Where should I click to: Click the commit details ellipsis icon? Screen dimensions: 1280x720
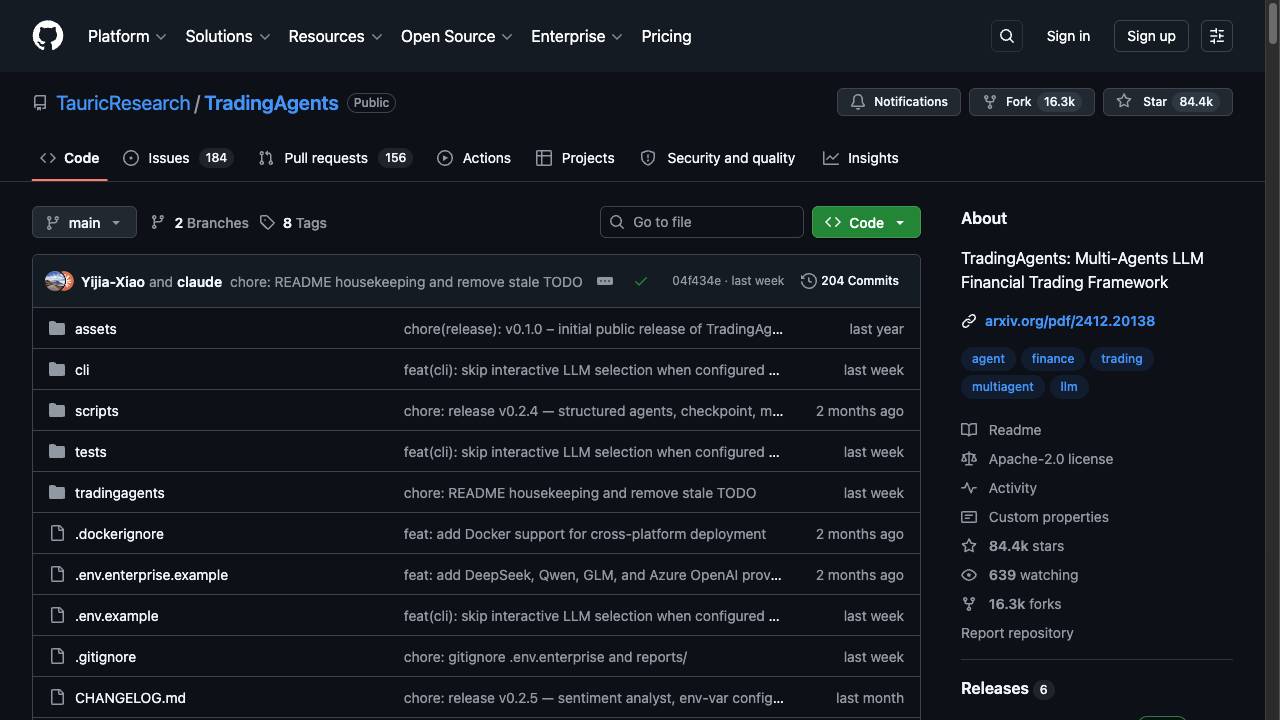(x=605, y=281)
